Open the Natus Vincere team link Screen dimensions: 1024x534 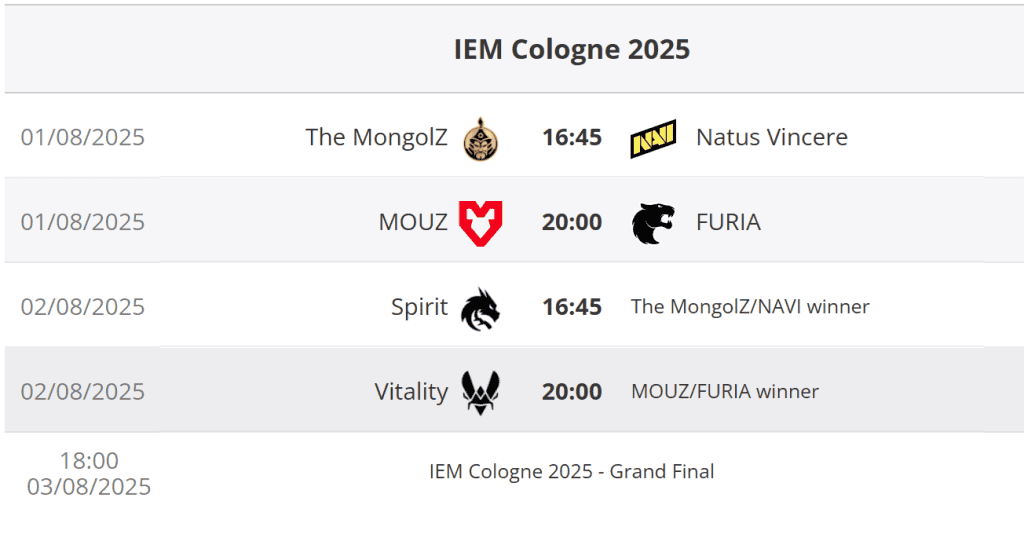point(771,137)
